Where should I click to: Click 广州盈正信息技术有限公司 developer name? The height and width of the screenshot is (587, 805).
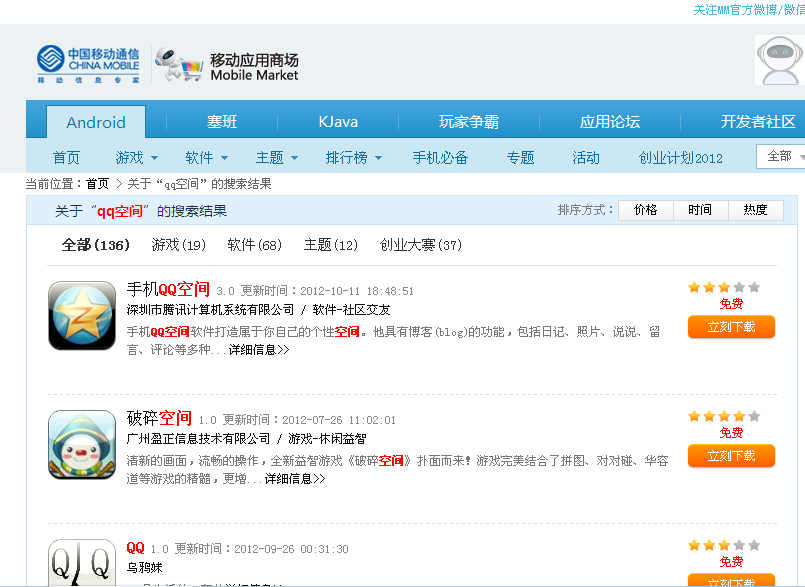tap(198, 439)
